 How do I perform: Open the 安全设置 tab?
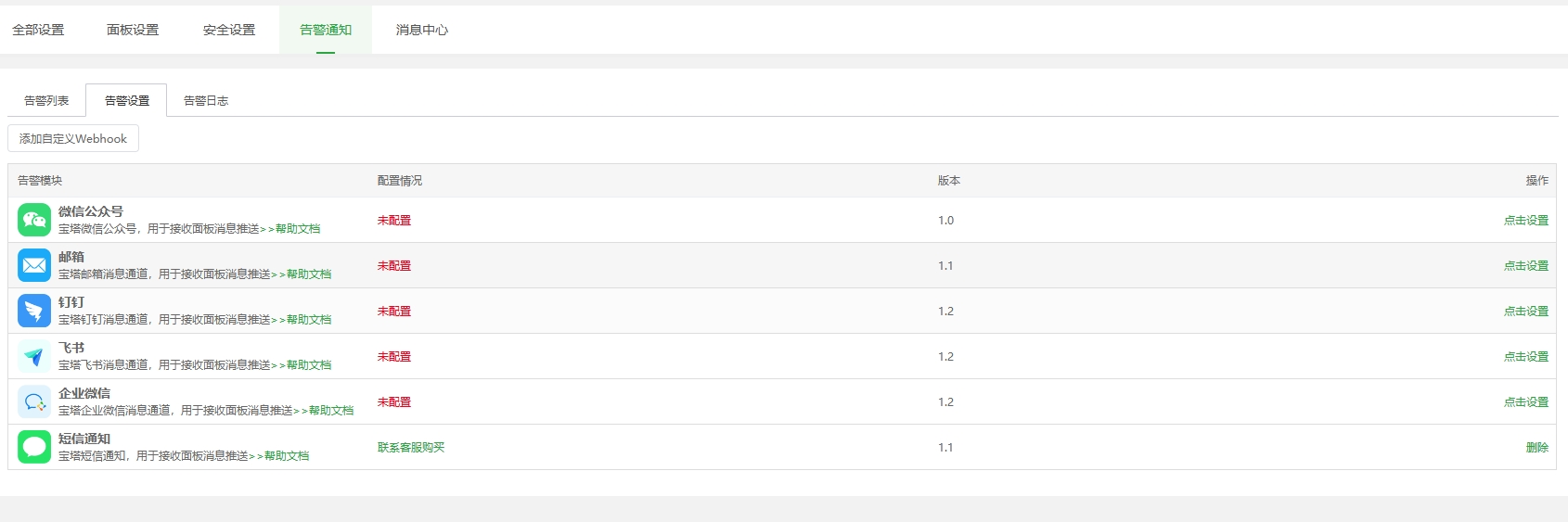229,30
